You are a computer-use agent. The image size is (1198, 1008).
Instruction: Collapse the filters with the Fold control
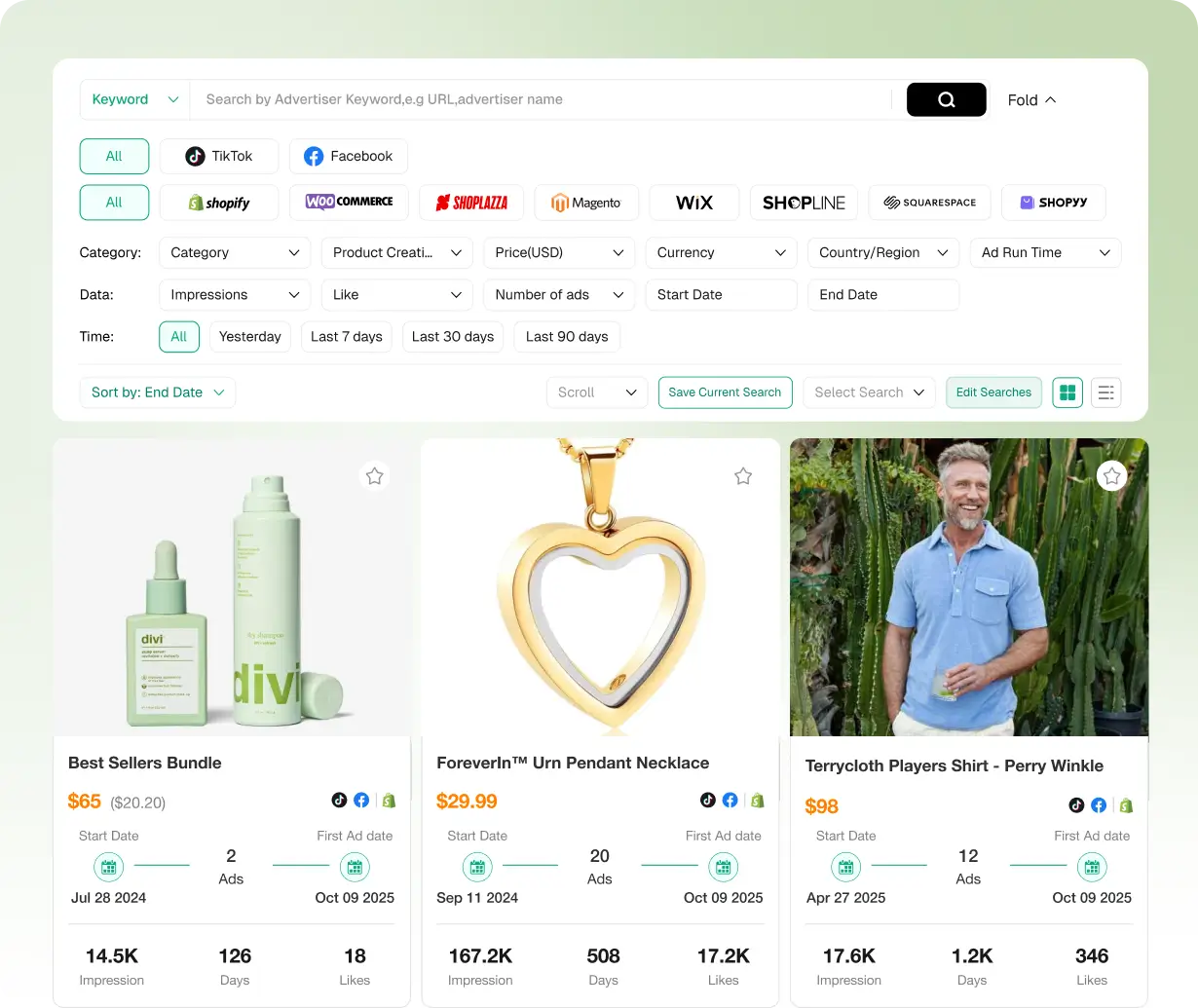1030,99
